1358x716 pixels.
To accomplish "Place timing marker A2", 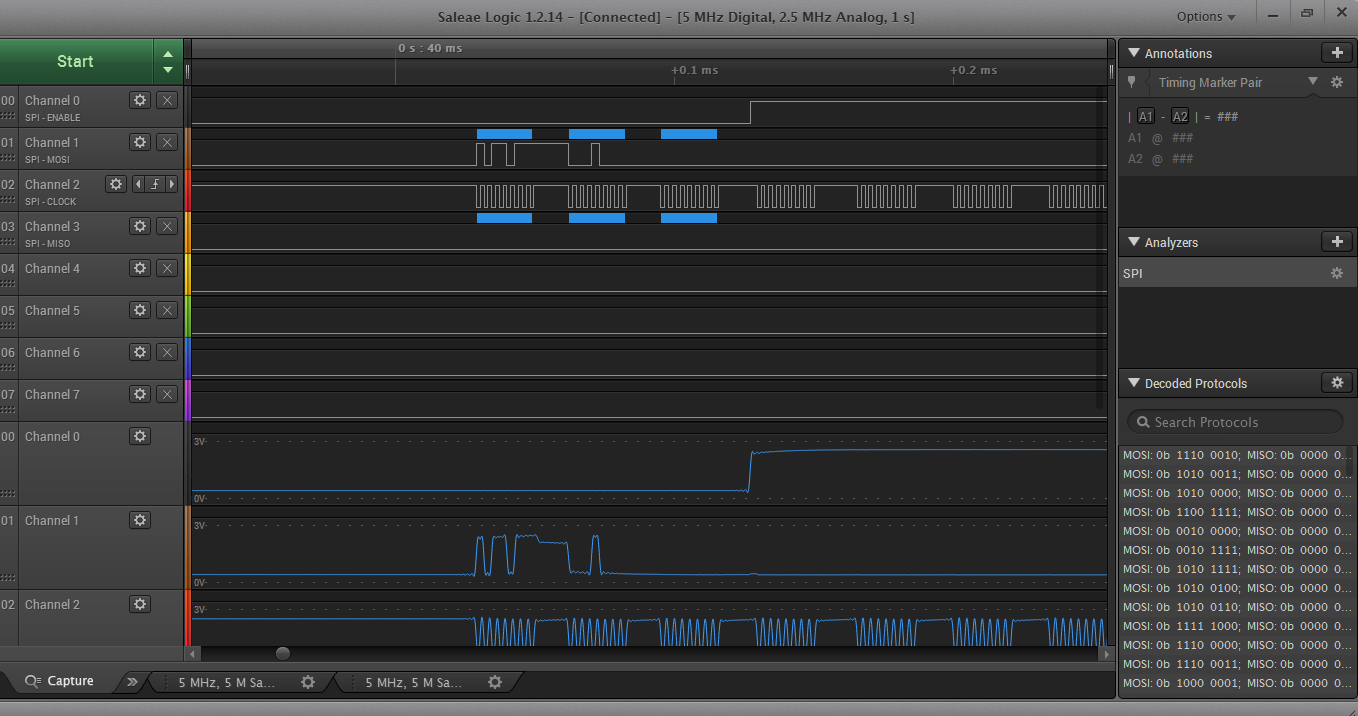I will point(1180,116).
